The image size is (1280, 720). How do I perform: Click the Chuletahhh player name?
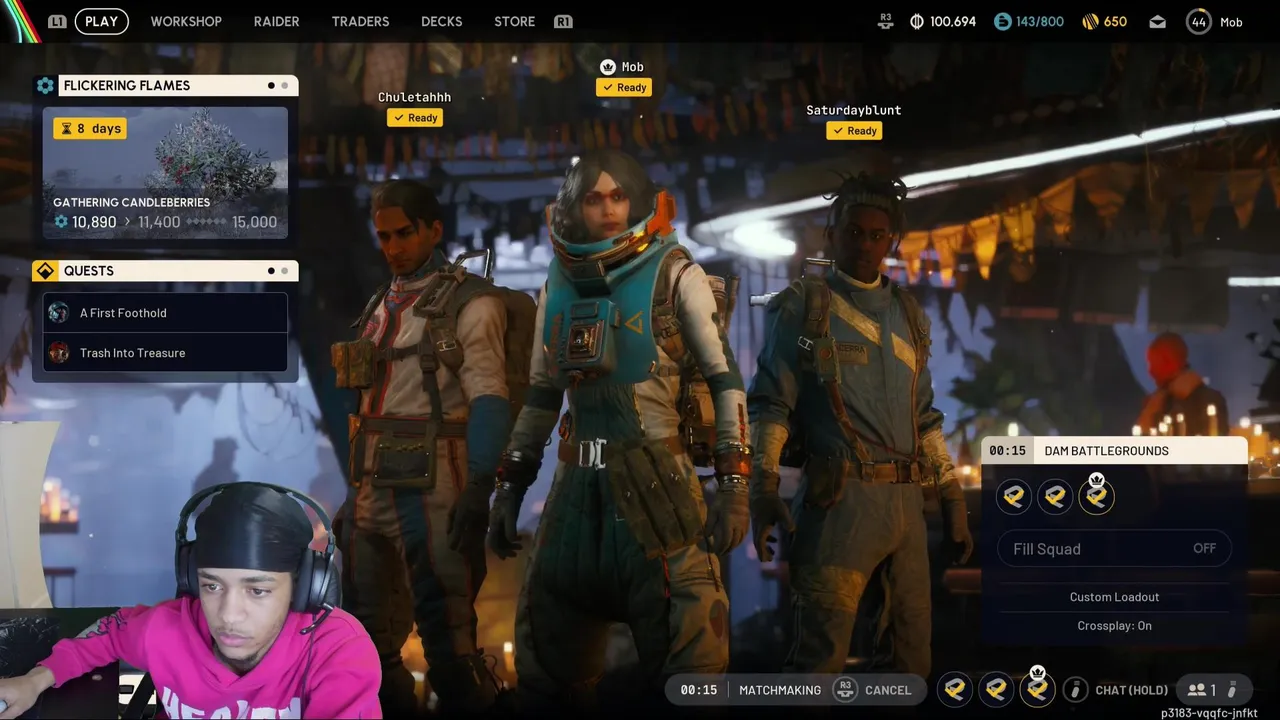click(x=414, y=97)
